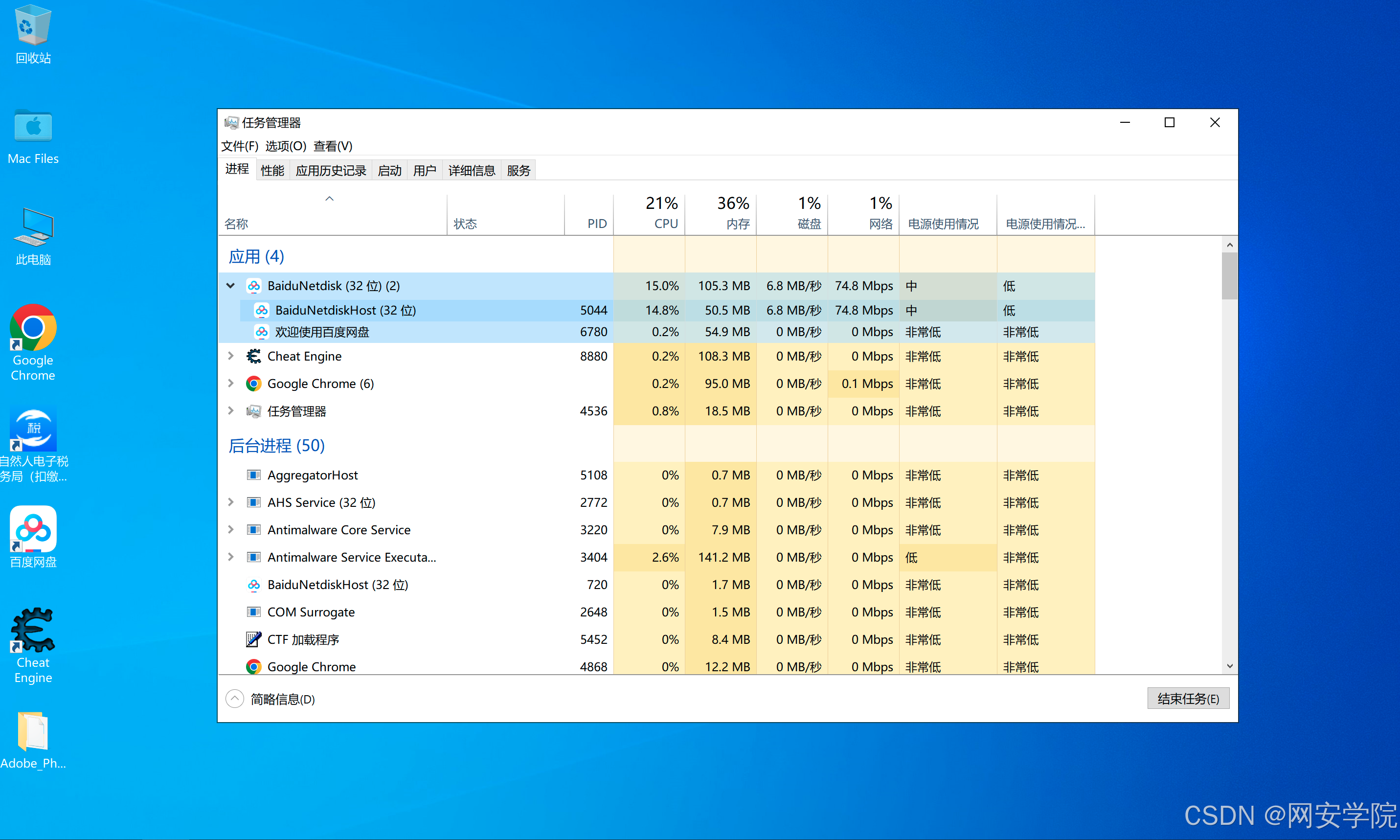Open the Adobe_Ph... folder icon
This screenshot has width=1400, height=840.
[x=33, y=731]
